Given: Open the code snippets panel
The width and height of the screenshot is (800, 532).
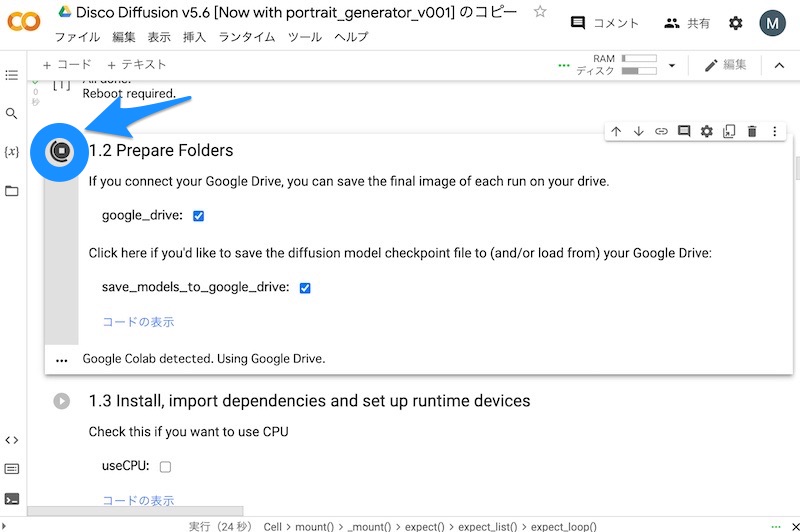Looking at the screenshot, I should (x=11, y=440).
